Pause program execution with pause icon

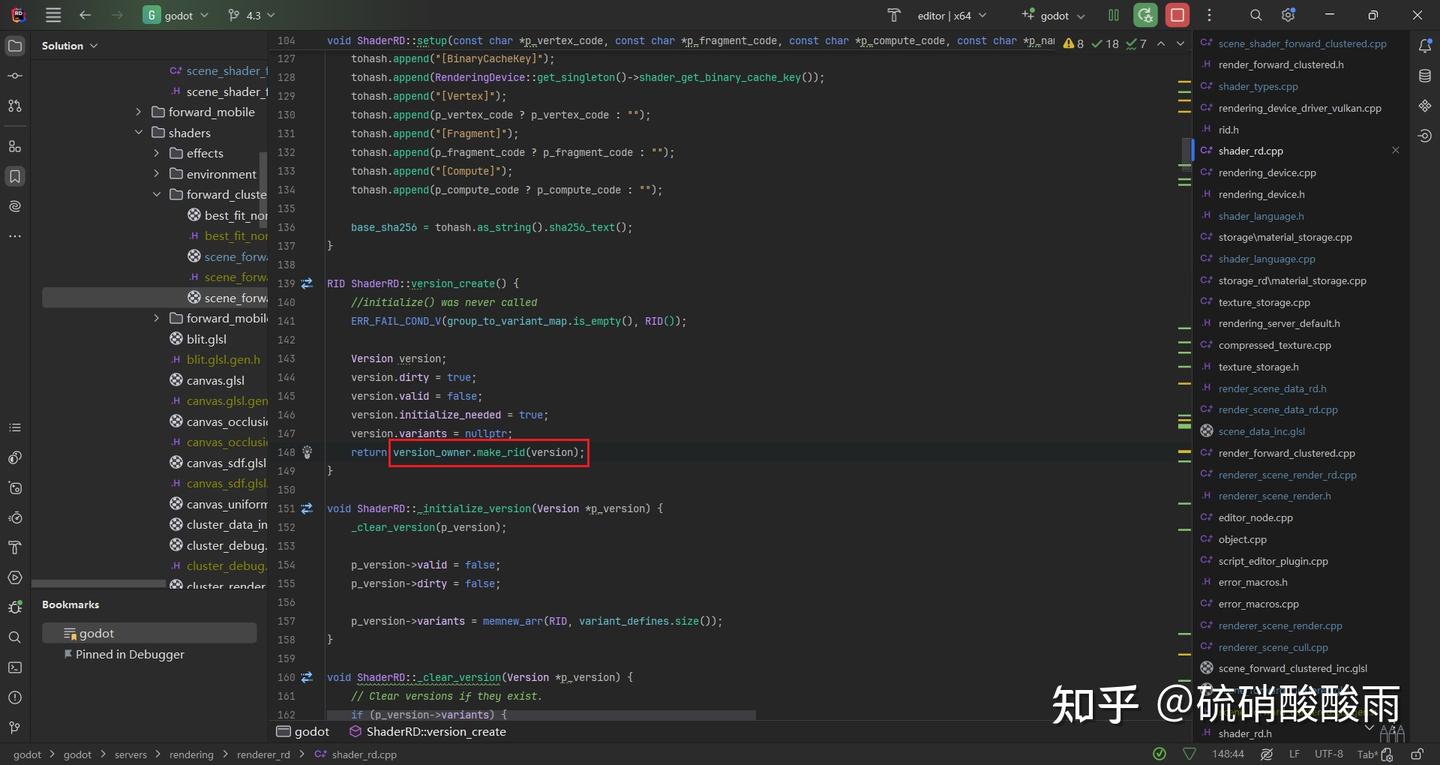(1113, 15)
